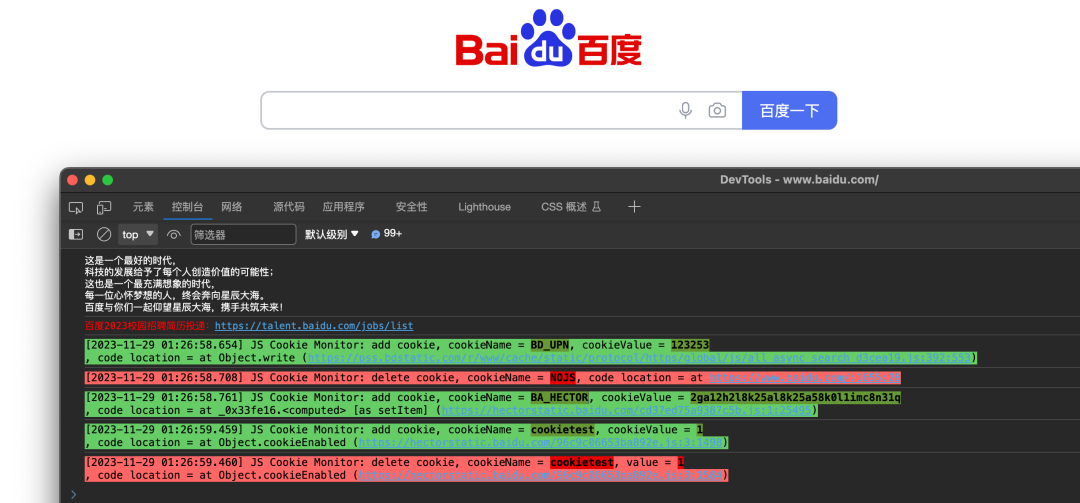Click the camera image search icon
Screen dimensions: 1080x503
pyautogui.click(x=717, y=110)
